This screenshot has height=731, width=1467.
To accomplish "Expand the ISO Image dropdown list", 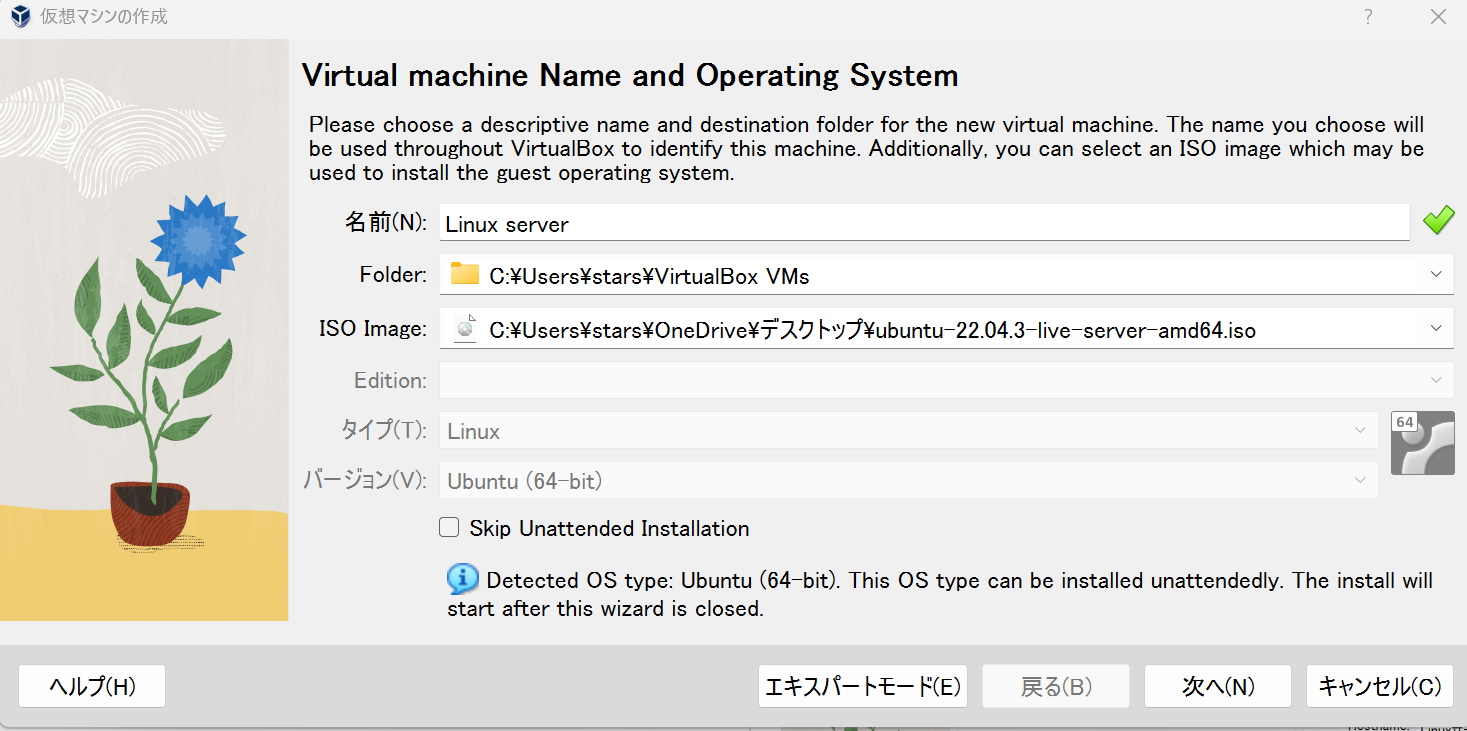I will (1436, 328).
